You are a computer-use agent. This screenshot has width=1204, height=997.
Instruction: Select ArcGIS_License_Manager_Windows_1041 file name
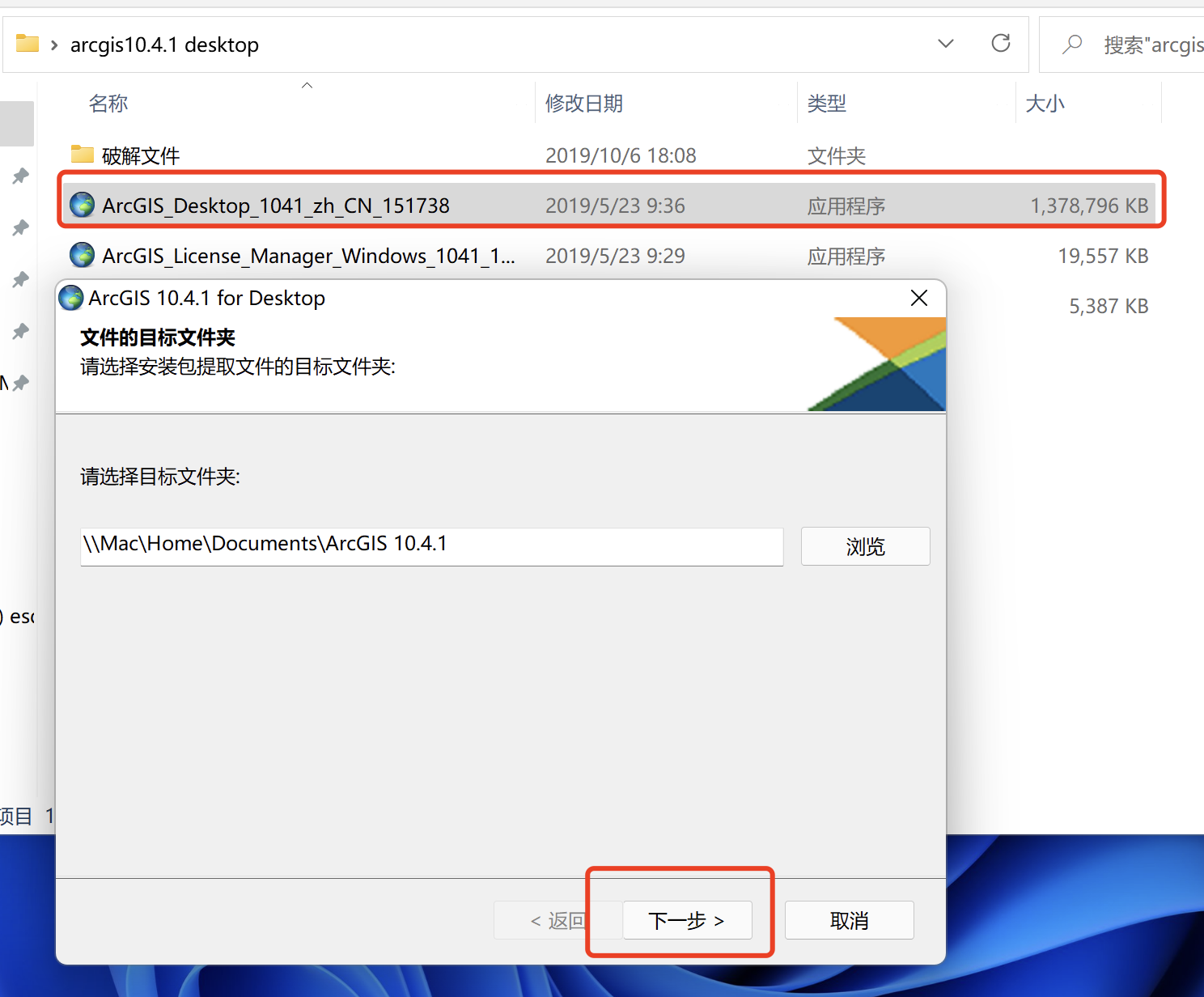click(308, 256)
